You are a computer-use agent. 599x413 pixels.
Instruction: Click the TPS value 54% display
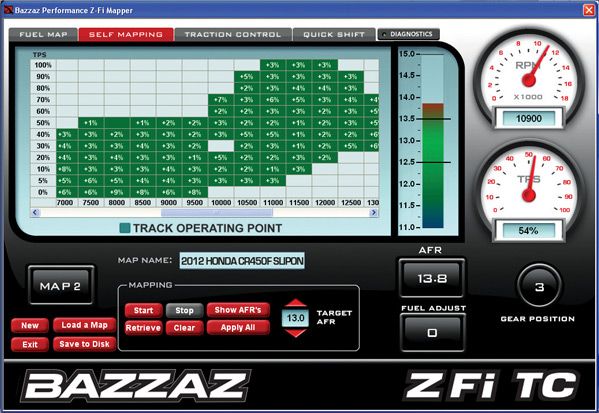coord(529,230)
